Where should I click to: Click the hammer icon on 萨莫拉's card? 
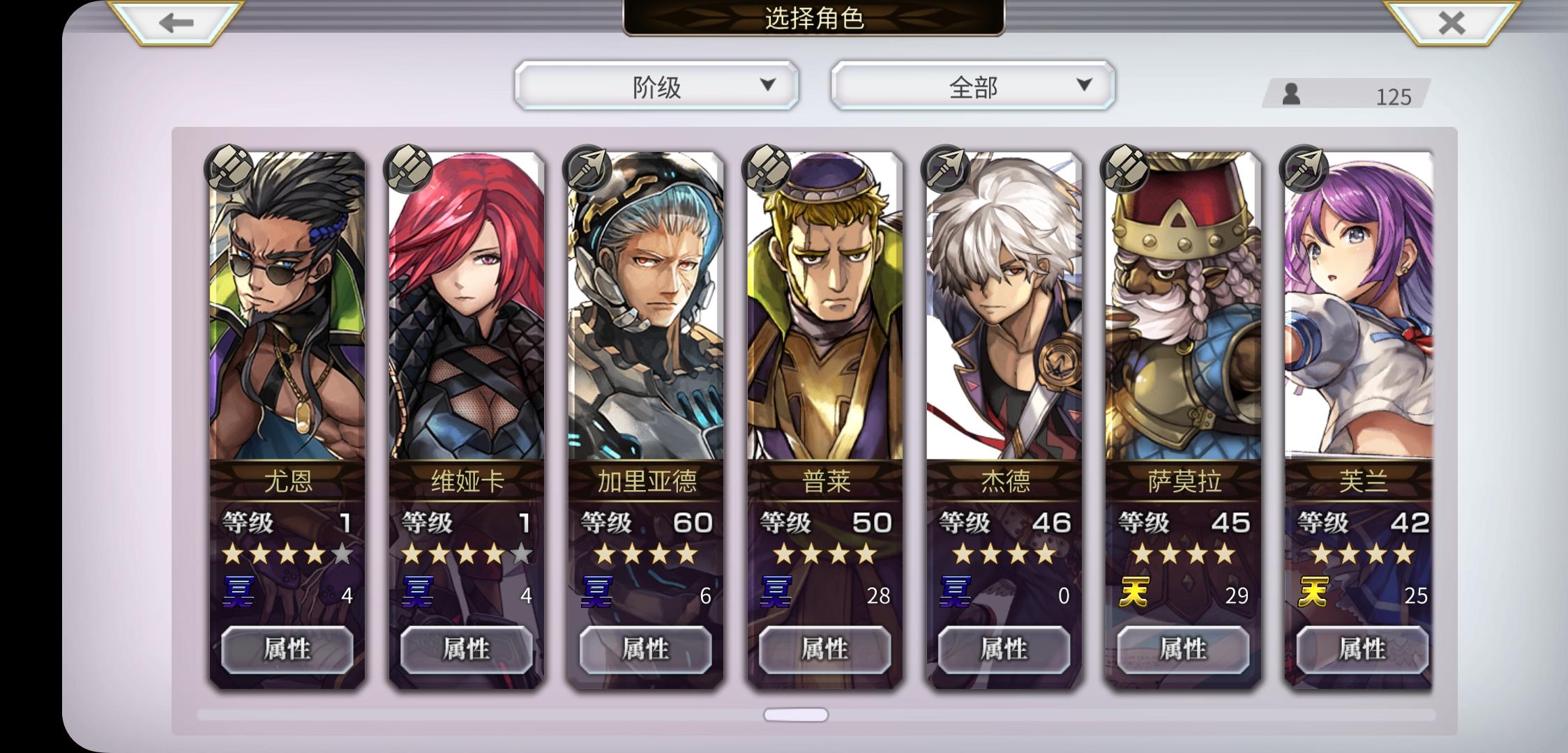(x=1124, y=169)
